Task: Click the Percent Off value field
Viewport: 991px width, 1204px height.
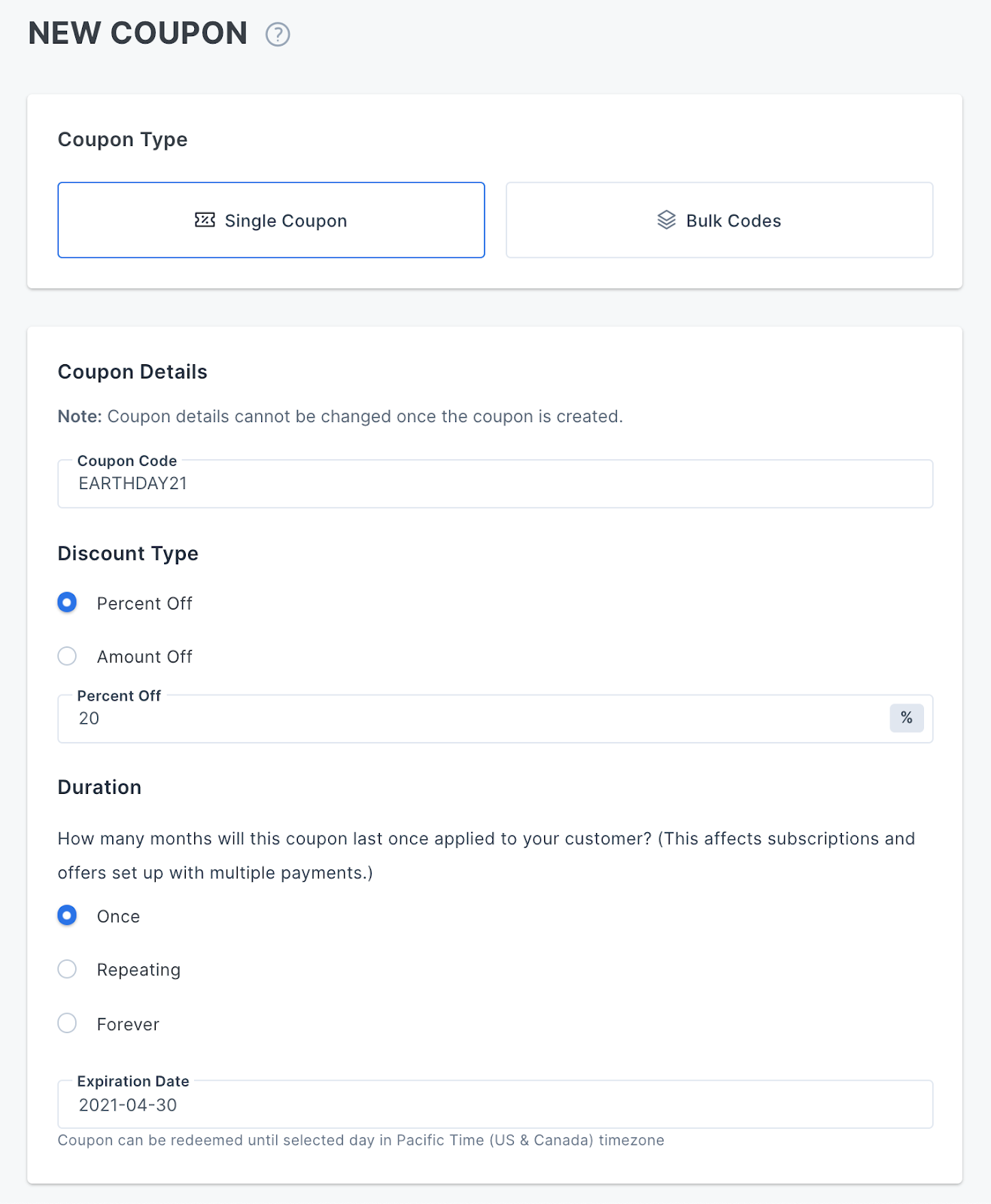Action: click(x=474, y=719)
